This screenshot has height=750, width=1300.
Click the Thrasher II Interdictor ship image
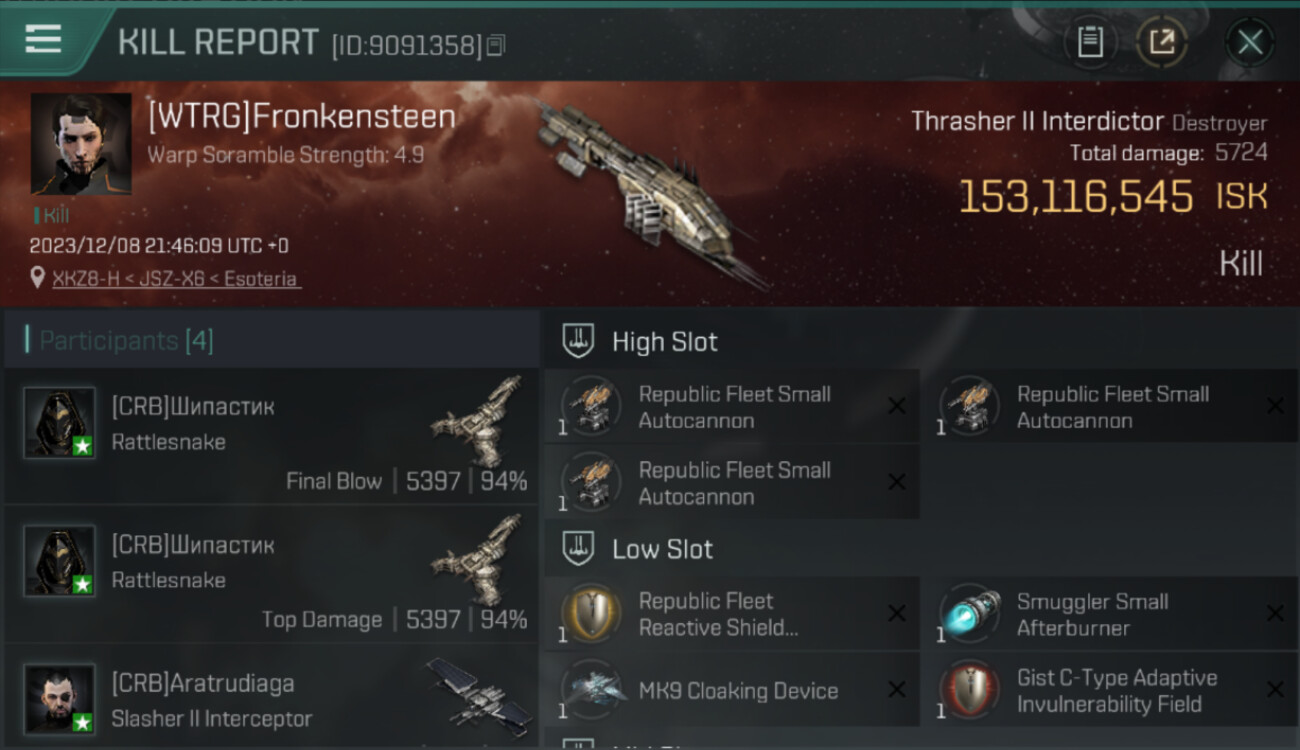(650, 192)
